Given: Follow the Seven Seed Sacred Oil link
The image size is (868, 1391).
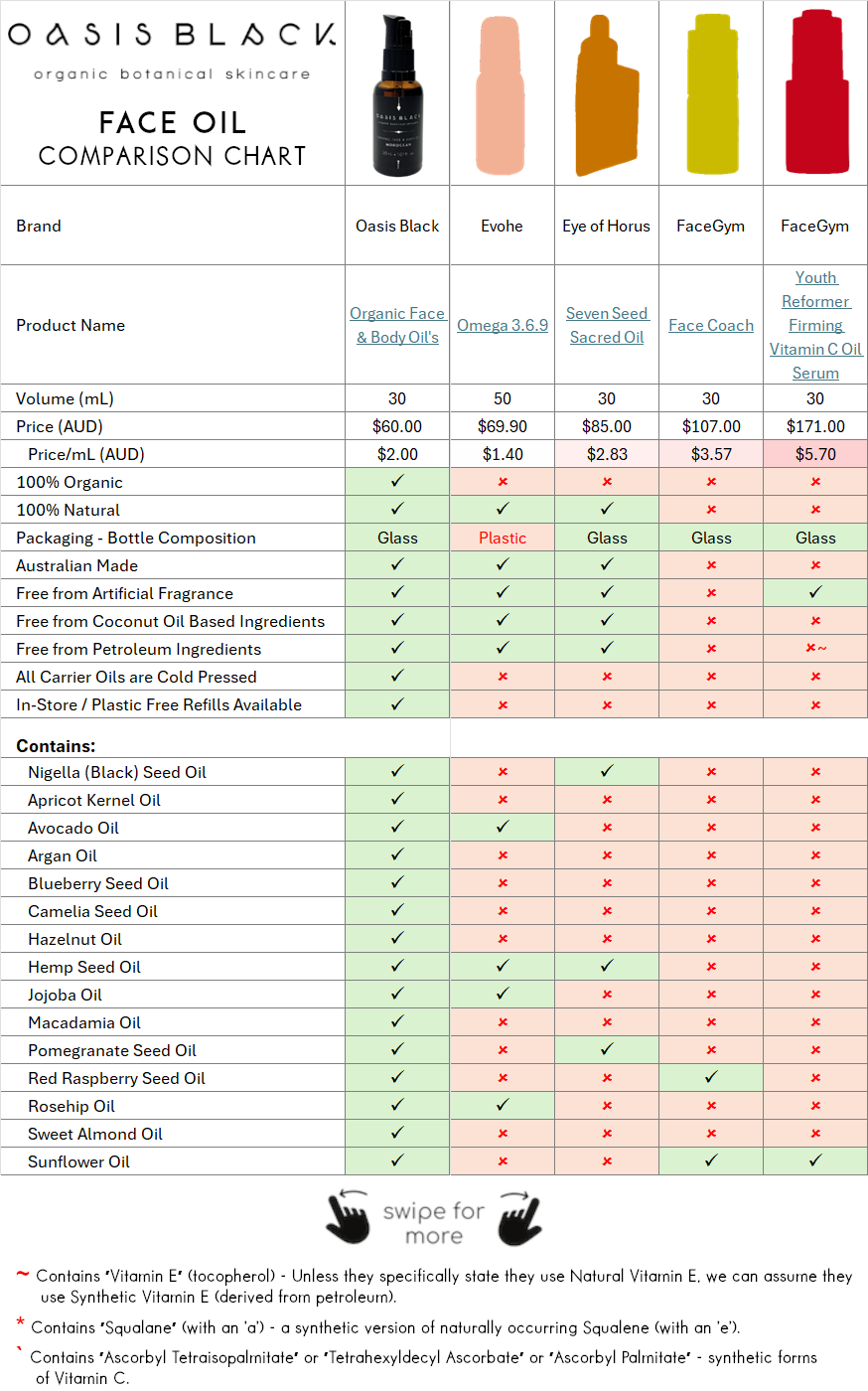Looking at the screenshot, I should pos(607,325).
